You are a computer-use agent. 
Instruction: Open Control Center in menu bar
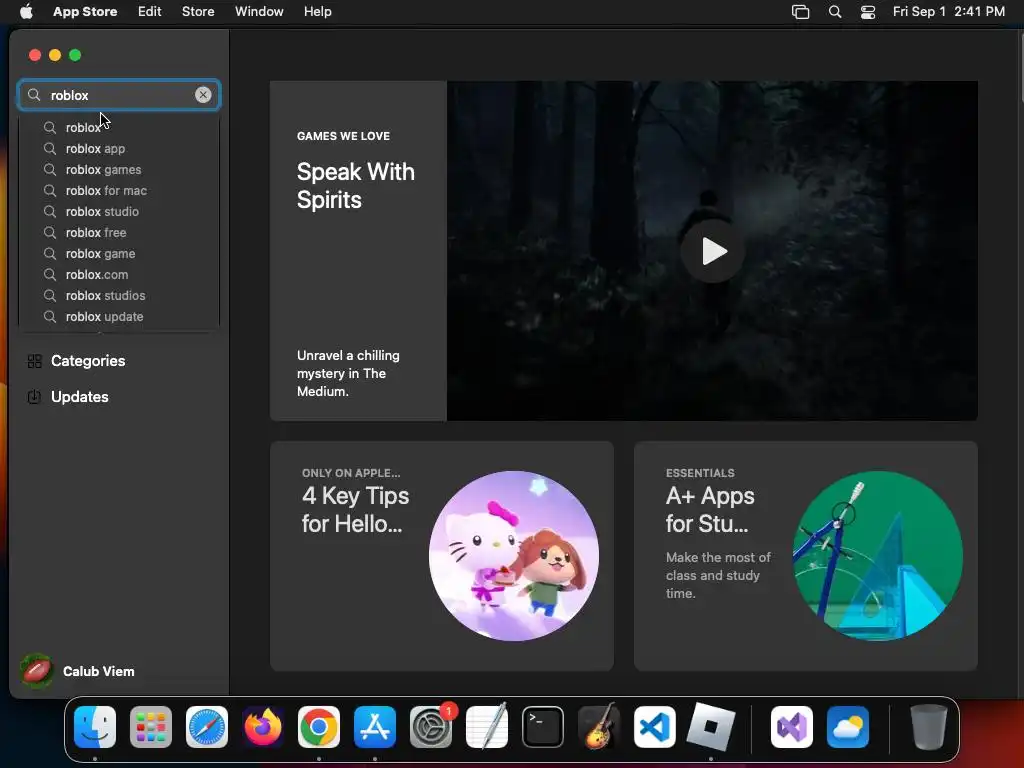[x=868, y=12]
